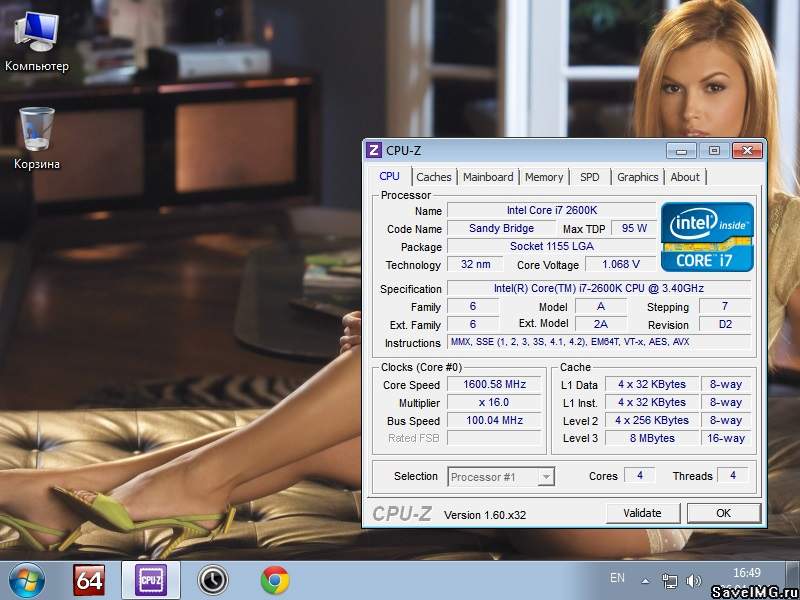The height and width of the screenshot is (600, 800).
Task: Click the L1 Data size '4 x 32 KBytes'
Action: pyautogui.click(x=652, y=384)
